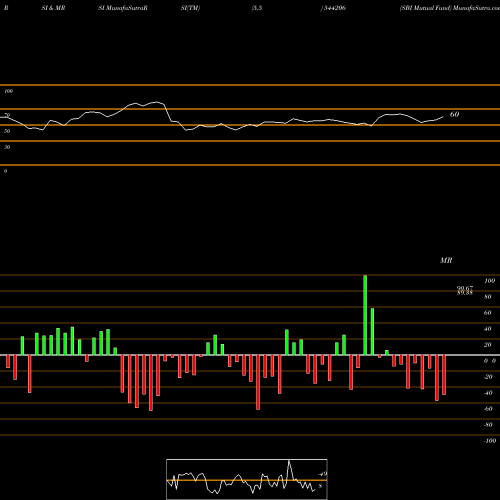Image resolution: width=500 pixels, height=500 pixels.
Task: Click the 'SI MunafaSutraR' header text
Action: 123,8
